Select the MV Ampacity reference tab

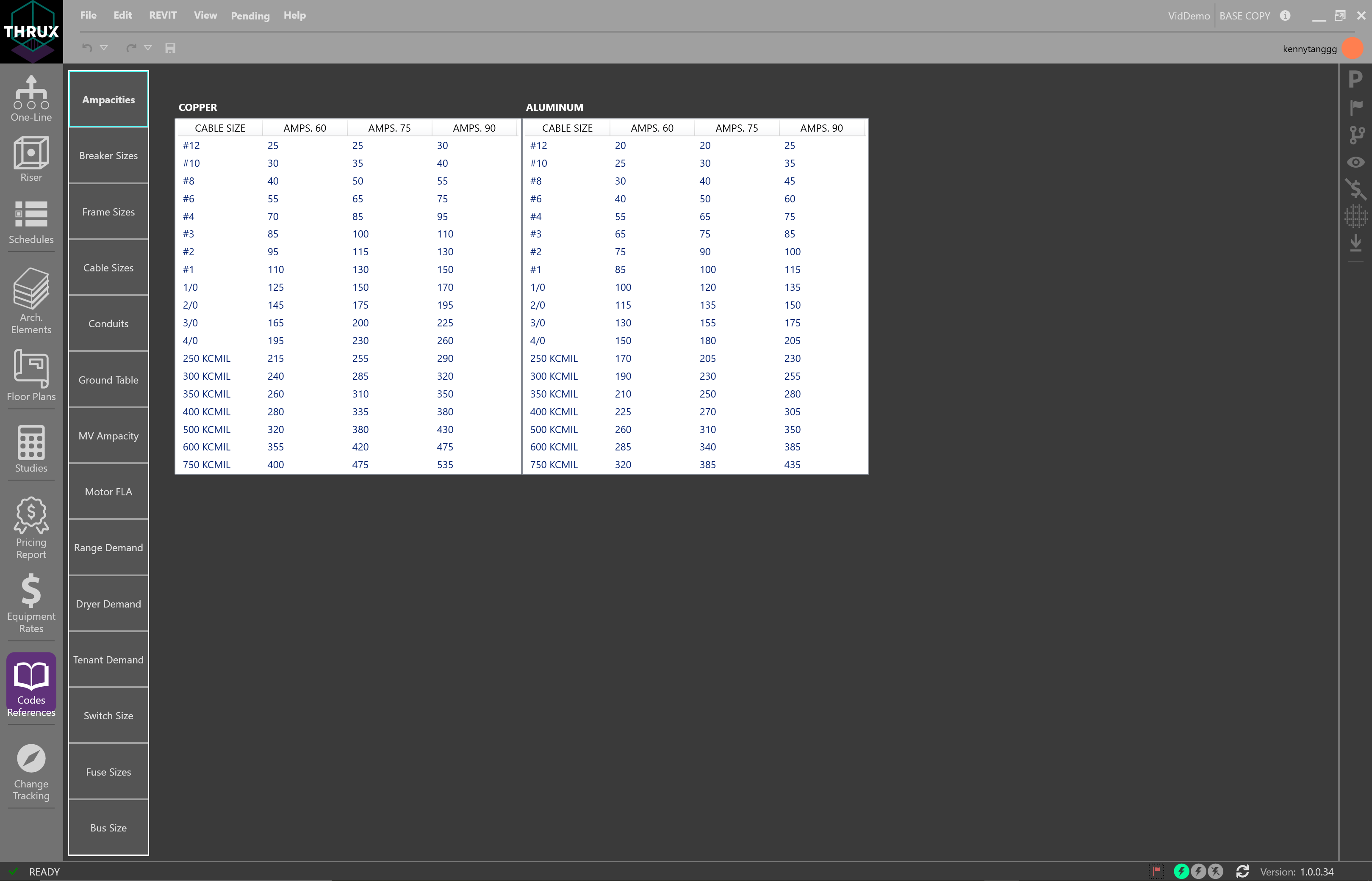coord(108,436)
